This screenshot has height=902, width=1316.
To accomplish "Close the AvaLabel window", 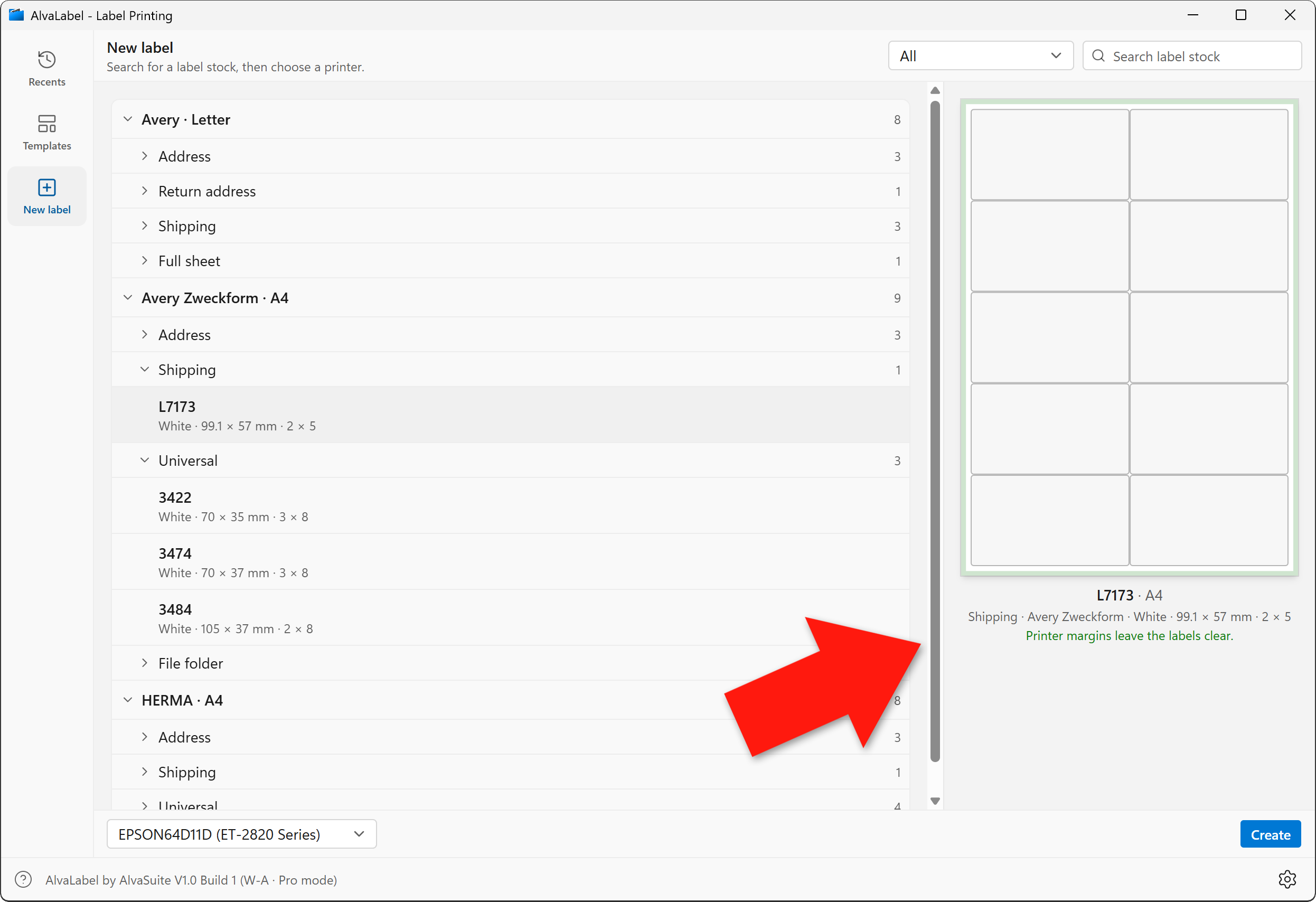I will pos(1290,15).
